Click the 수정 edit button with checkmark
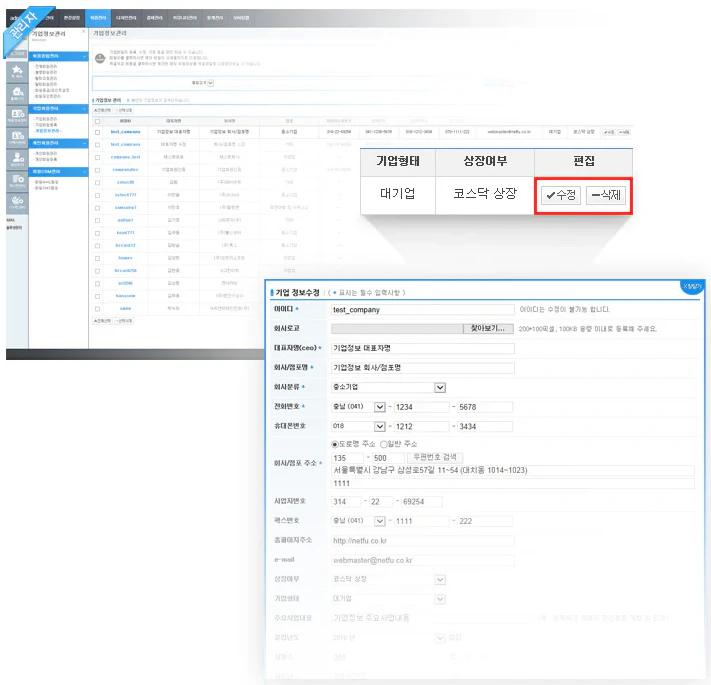Image resolution: width=711 pixels, height=685 pixels. coord(560,196)
